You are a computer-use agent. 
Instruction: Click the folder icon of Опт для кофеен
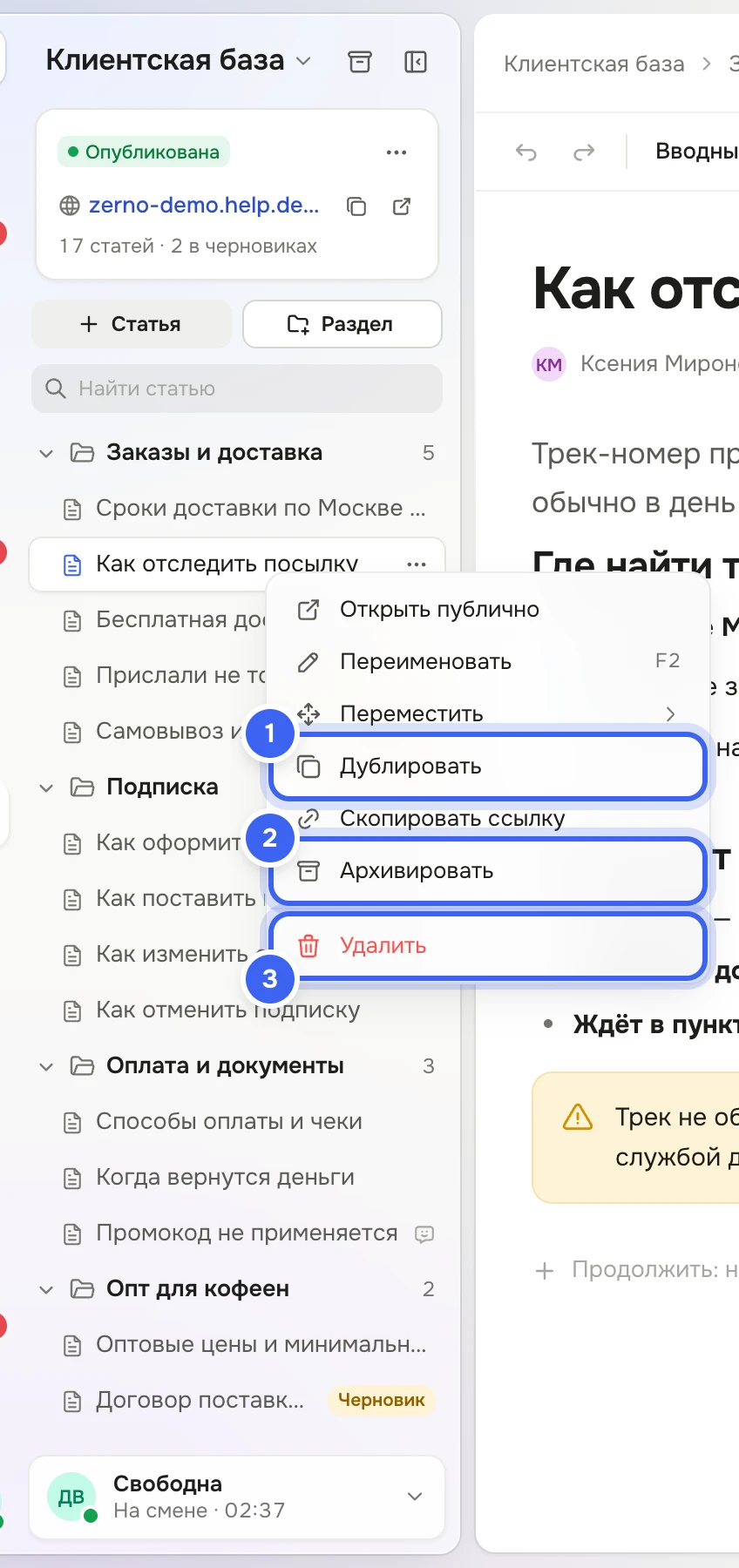tap(82, 1289)
